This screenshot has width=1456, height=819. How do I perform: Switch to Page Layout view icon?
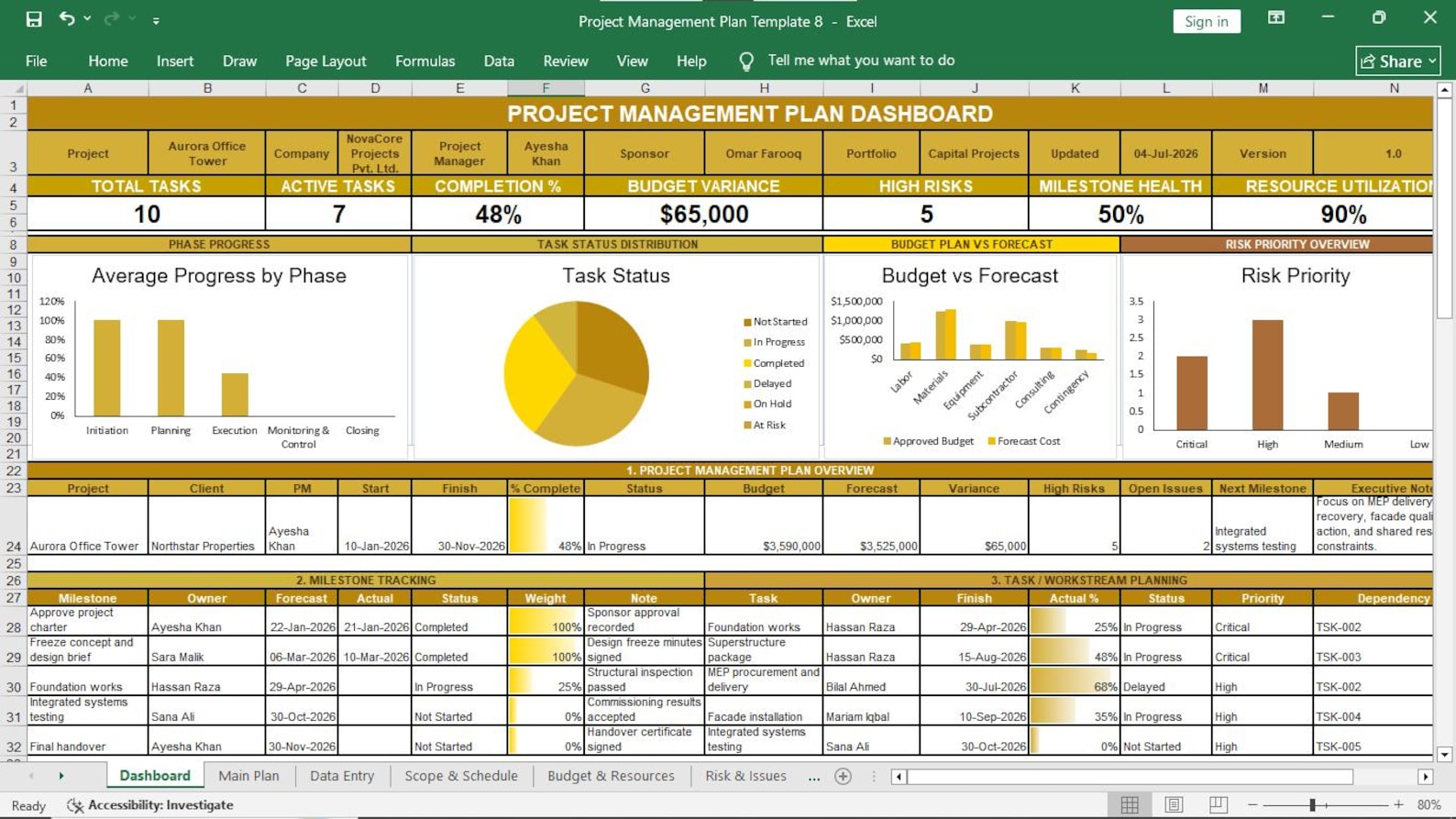[1174, 804]
